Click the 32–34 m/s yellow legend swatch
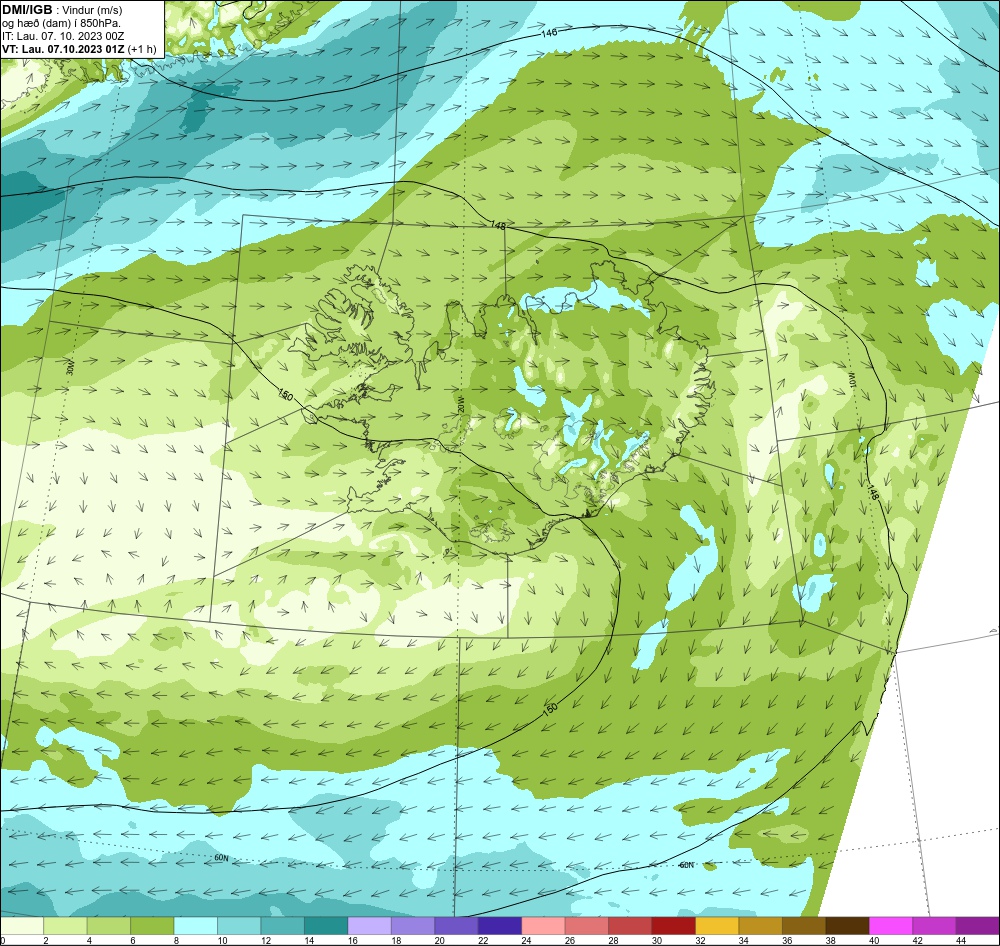 tap(717, 925)
